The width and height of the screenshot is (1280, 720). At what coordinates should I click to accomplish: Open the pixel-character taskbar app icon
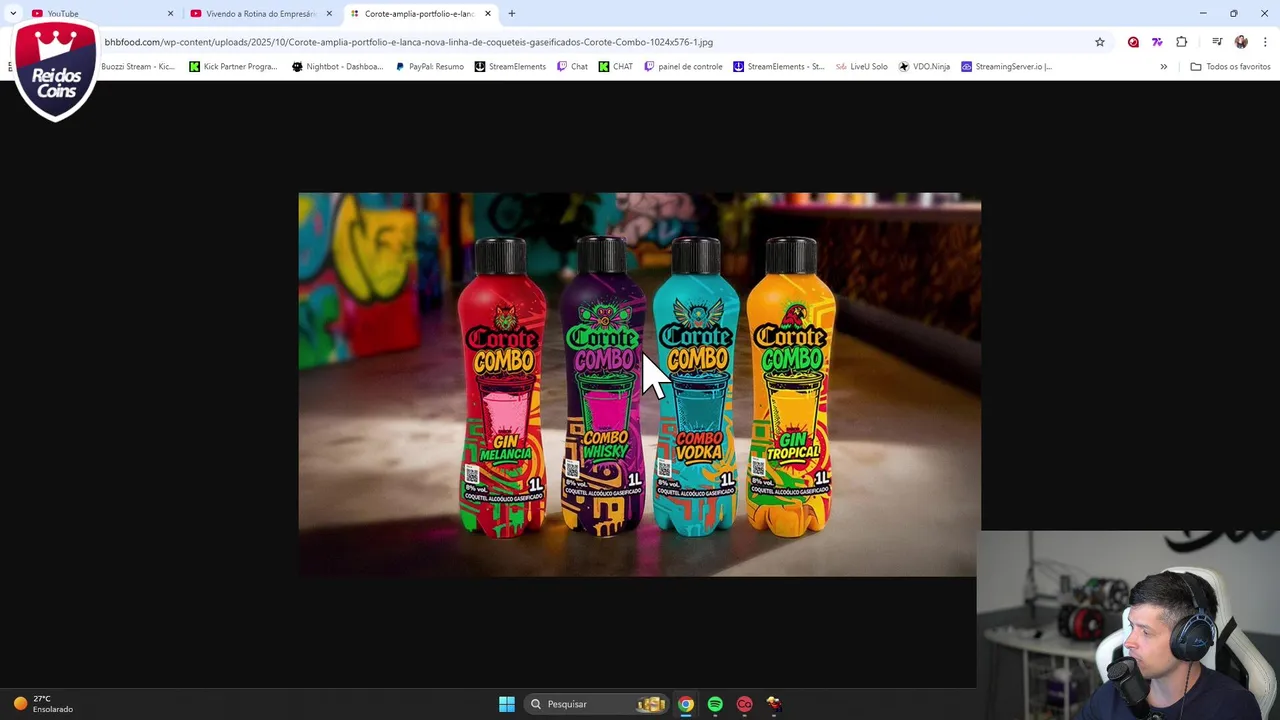coord(774,704)
